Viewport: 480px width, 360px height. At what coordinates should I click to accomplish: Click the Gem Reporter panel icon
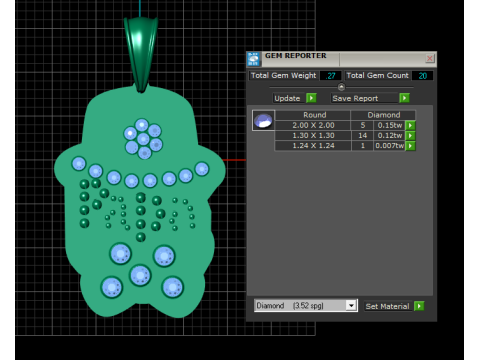tap(254, 59)
